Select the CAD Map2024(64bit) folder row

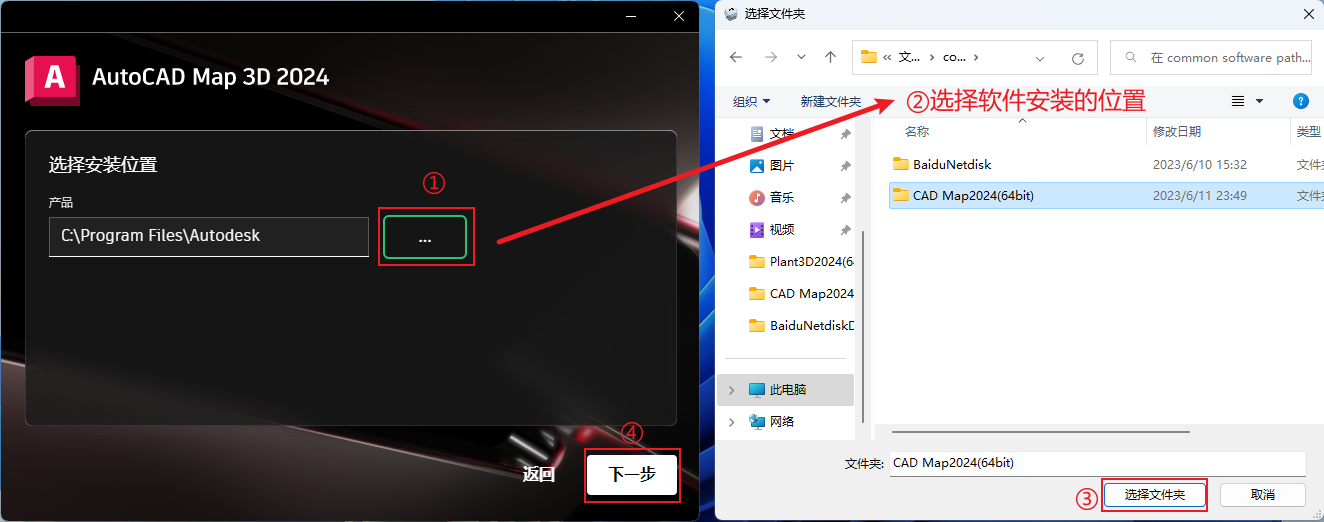coord(1106,195)
